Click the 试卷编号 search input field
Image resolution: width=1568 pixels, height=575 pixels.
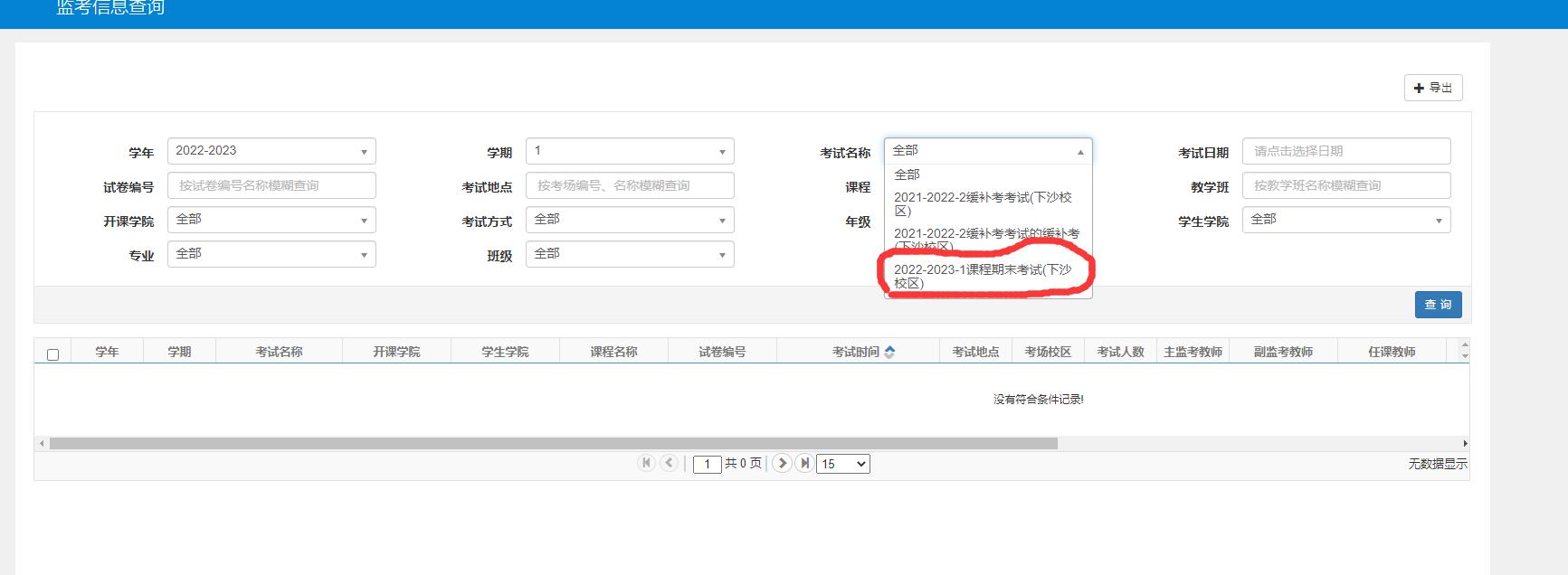point(271,185)
